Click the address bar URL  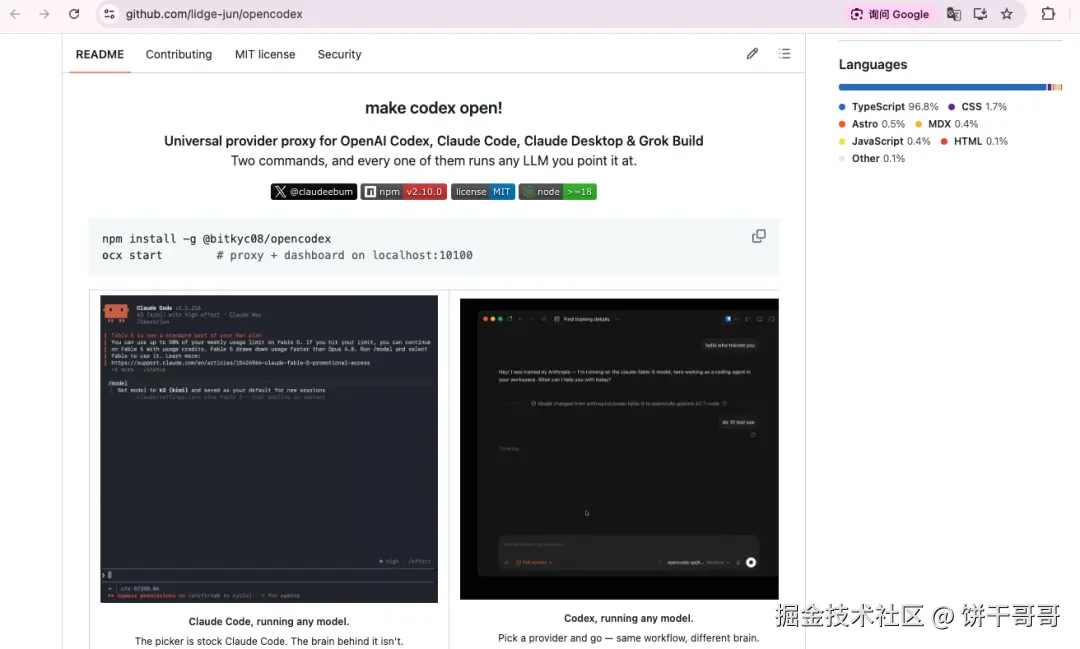[214, 14]
